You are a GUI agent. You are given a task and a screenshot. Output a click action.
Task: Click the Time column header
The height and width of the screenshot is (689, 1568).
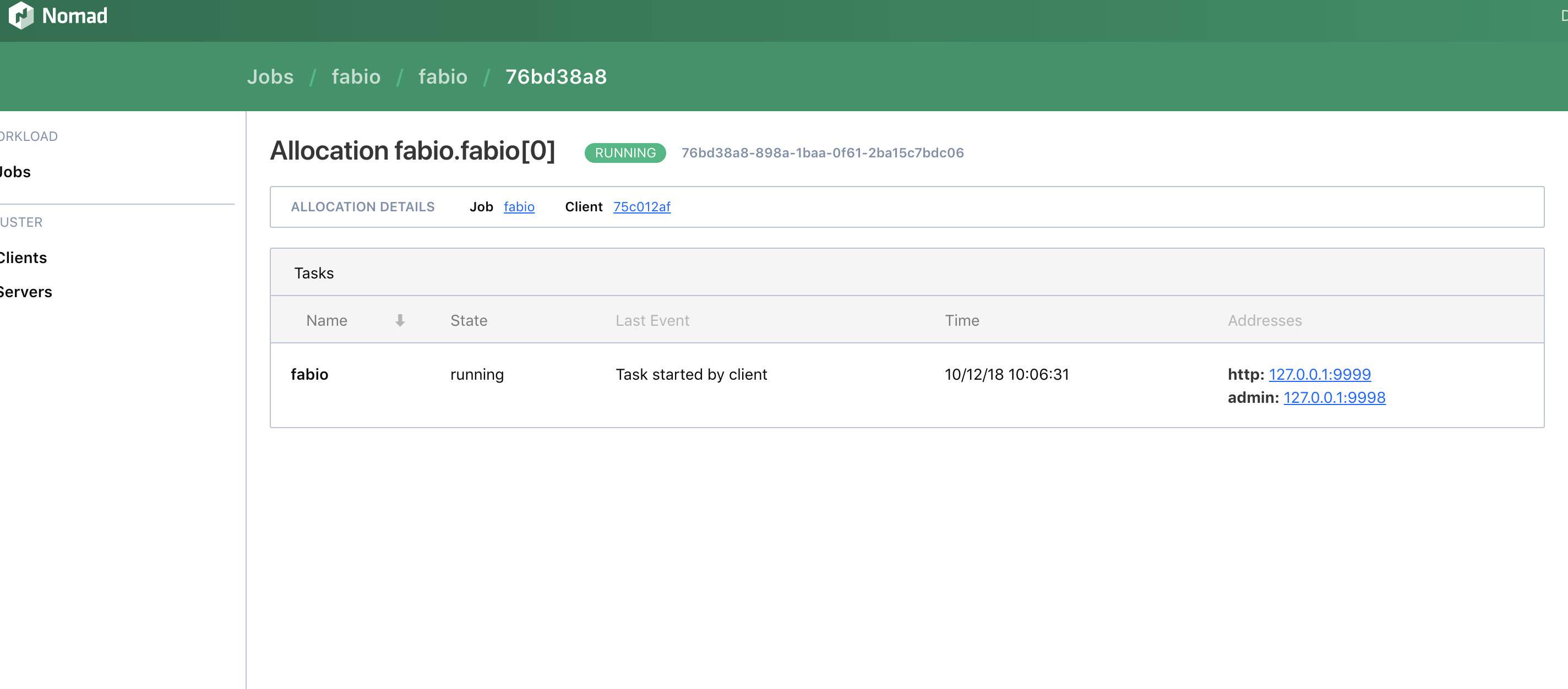tap(962, 320)
